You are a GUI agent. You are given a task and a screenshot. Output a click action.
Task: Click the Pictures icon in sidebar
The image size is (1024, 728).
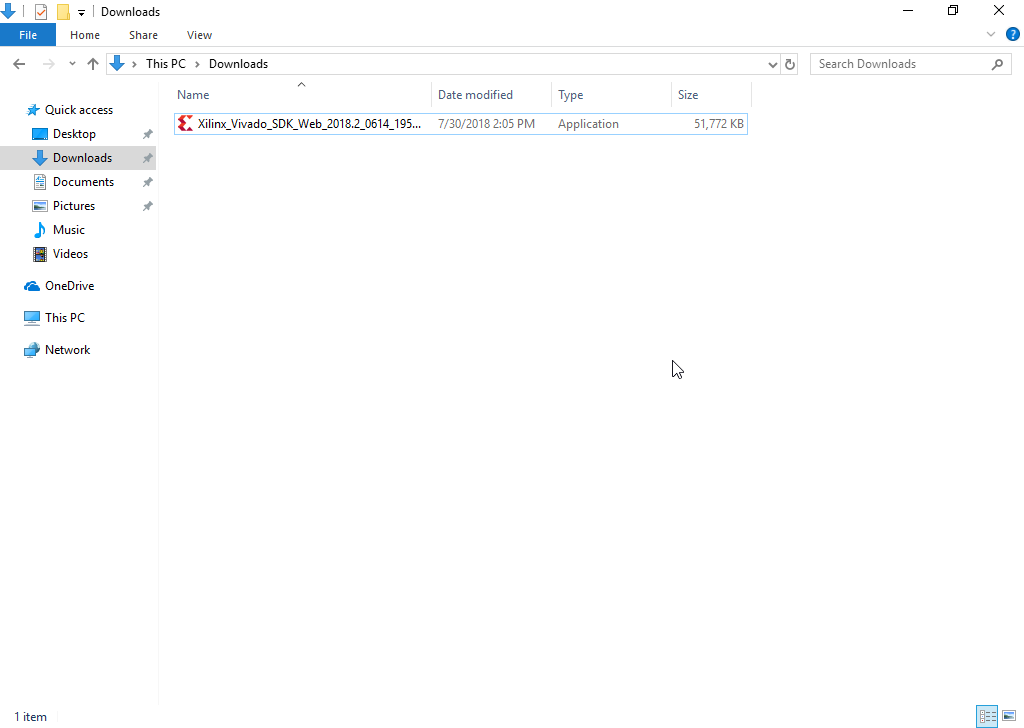(x=40, y=206)
